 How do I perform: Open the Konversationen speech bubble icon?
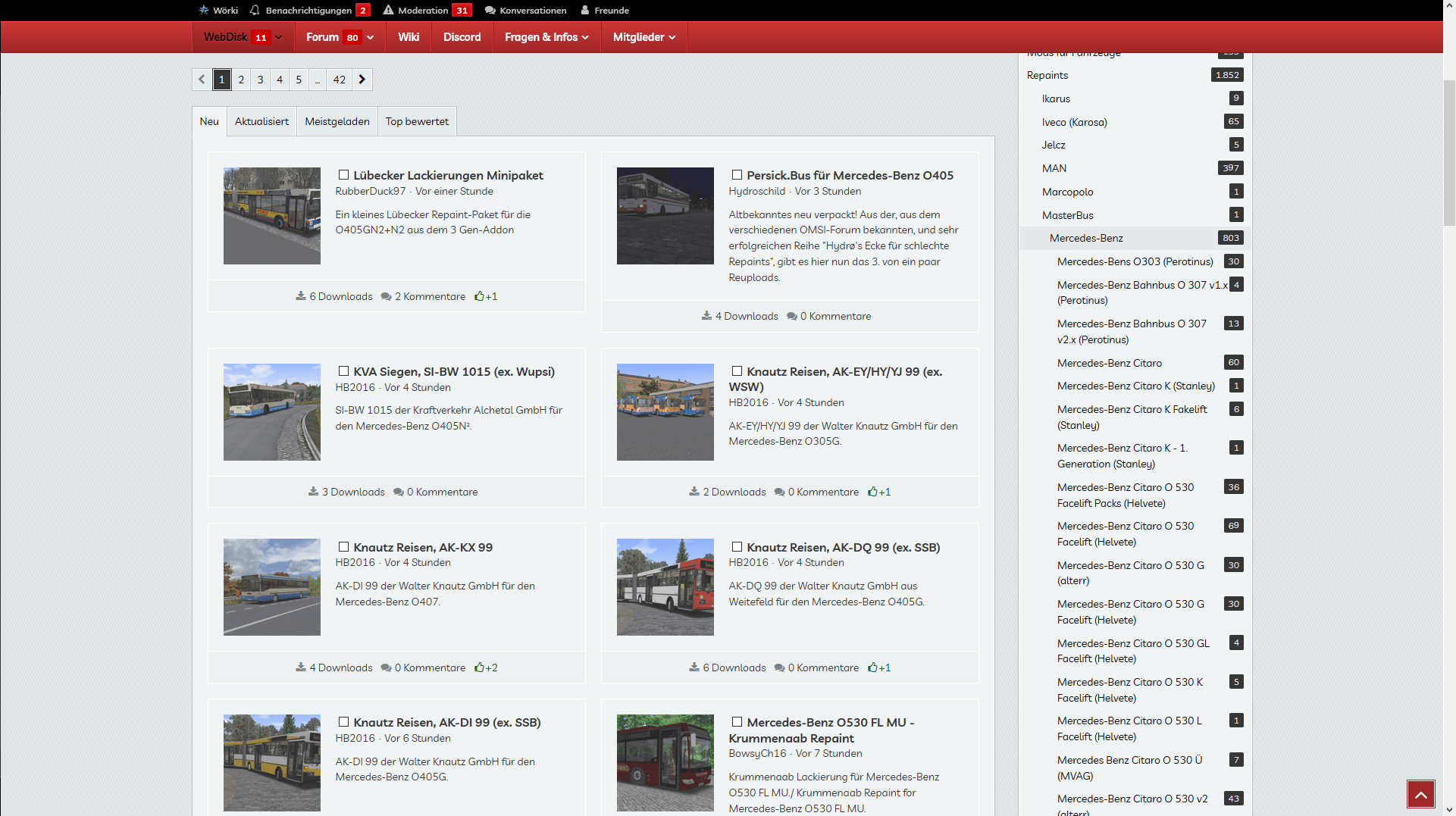pos(490,10)
